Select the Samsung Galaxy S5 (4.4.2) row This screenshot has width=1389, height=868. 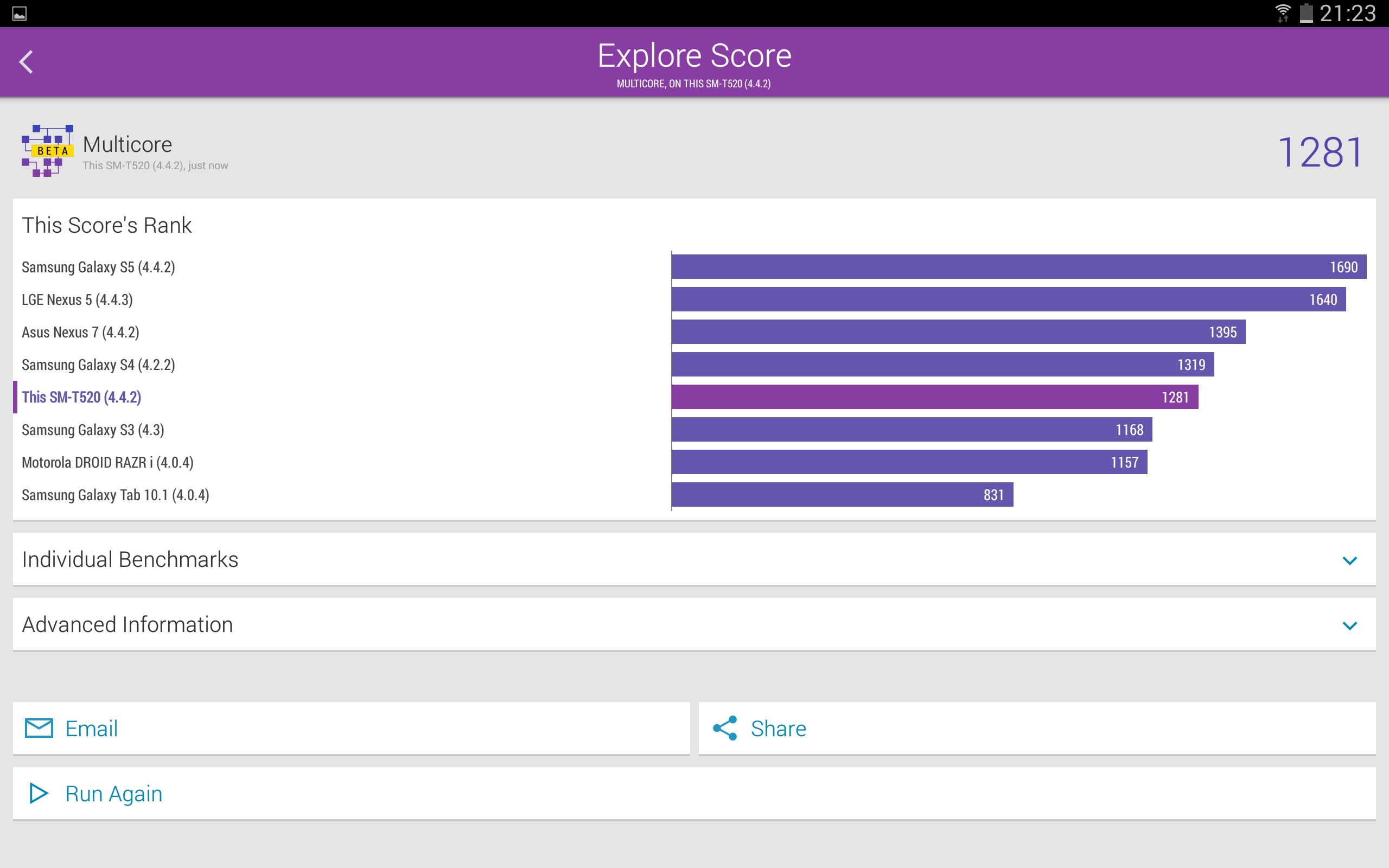point(98,267)
